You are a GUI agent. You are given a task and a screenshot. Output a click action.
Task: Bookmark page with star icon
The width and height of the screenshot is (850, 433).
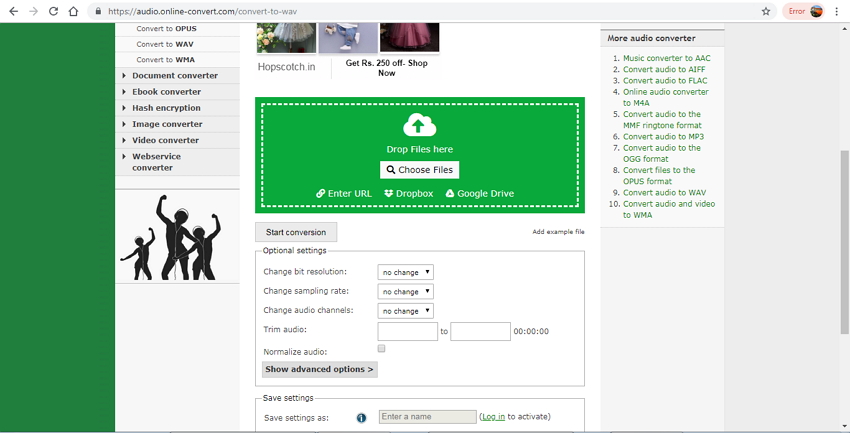[766, 11]
